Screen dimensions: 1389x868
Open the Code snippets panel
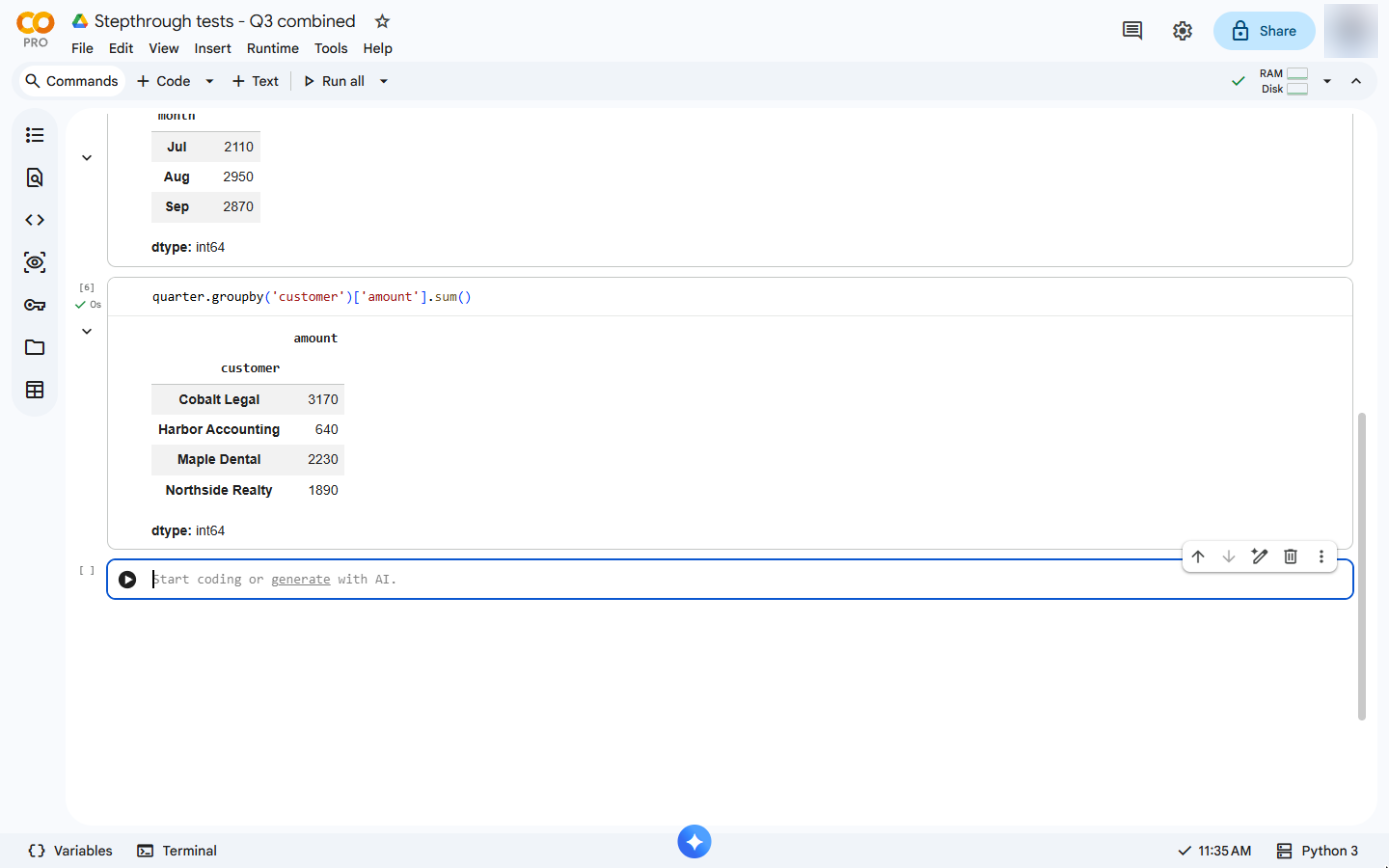tap(35, 220)
